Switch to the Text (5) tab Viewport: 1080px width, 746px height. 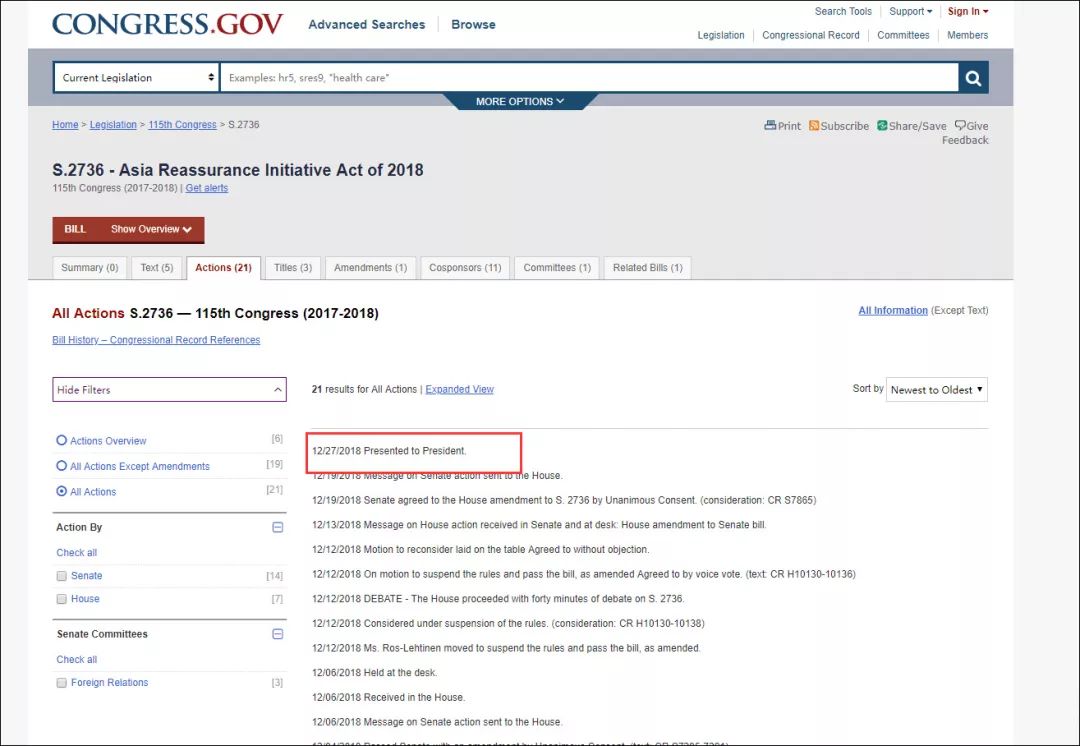[157, 268]
